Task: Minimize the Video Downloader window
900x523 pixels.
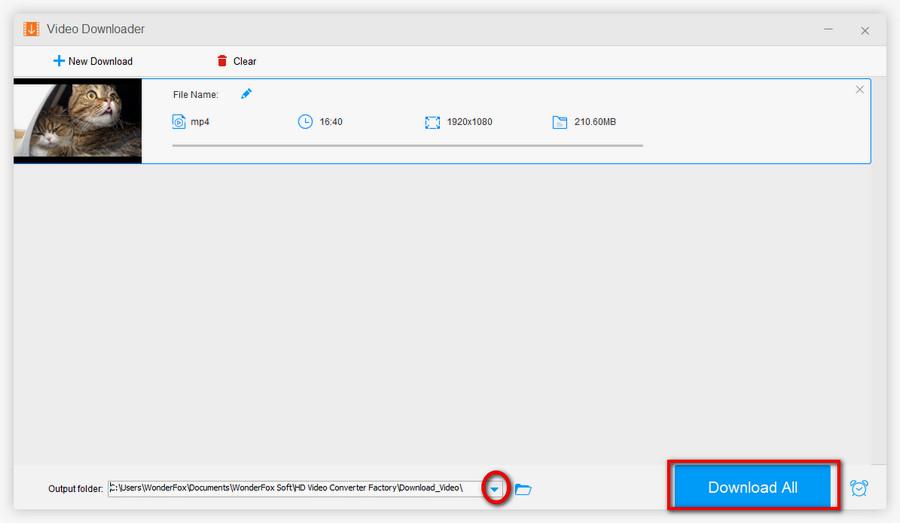Action: click(828, 29)
